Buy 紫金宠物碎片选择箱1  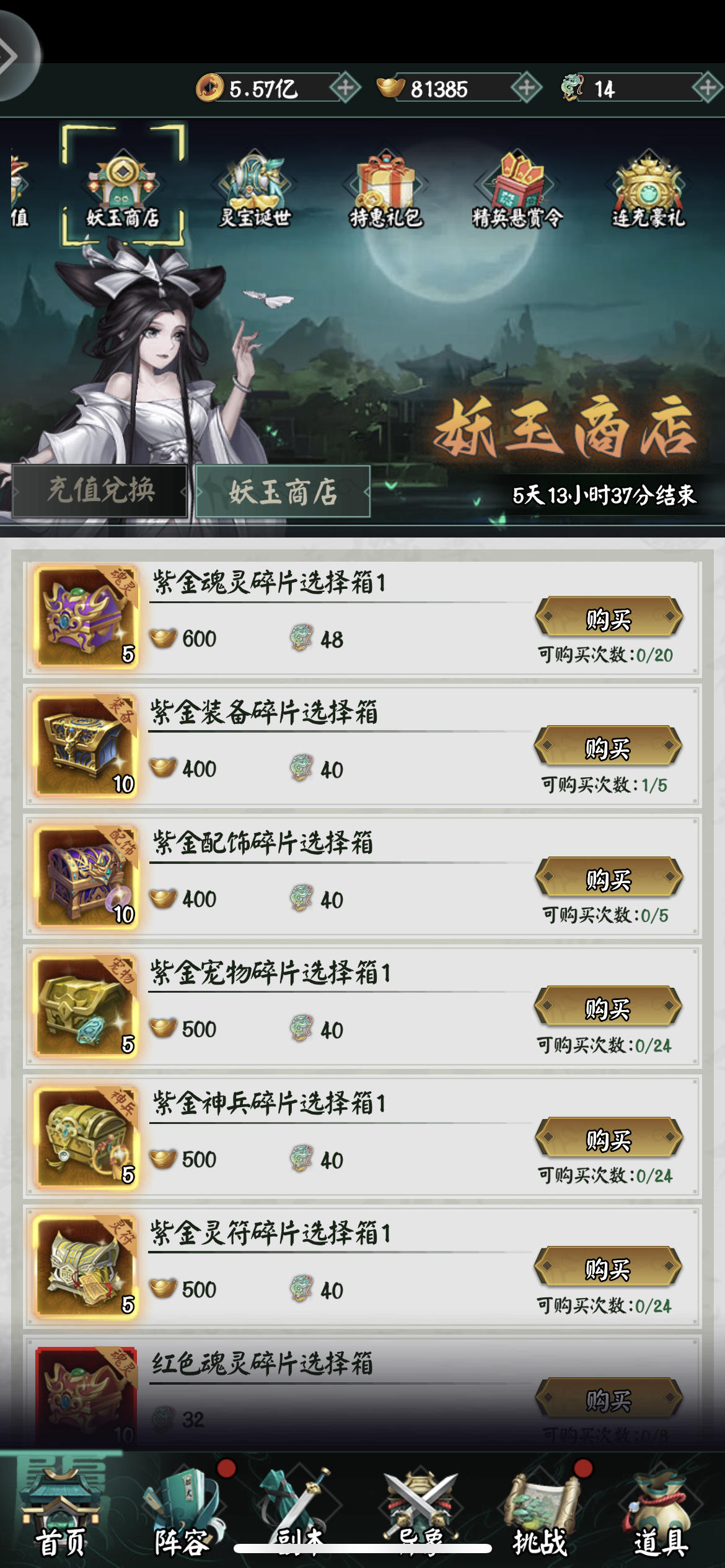(607, 1007)
